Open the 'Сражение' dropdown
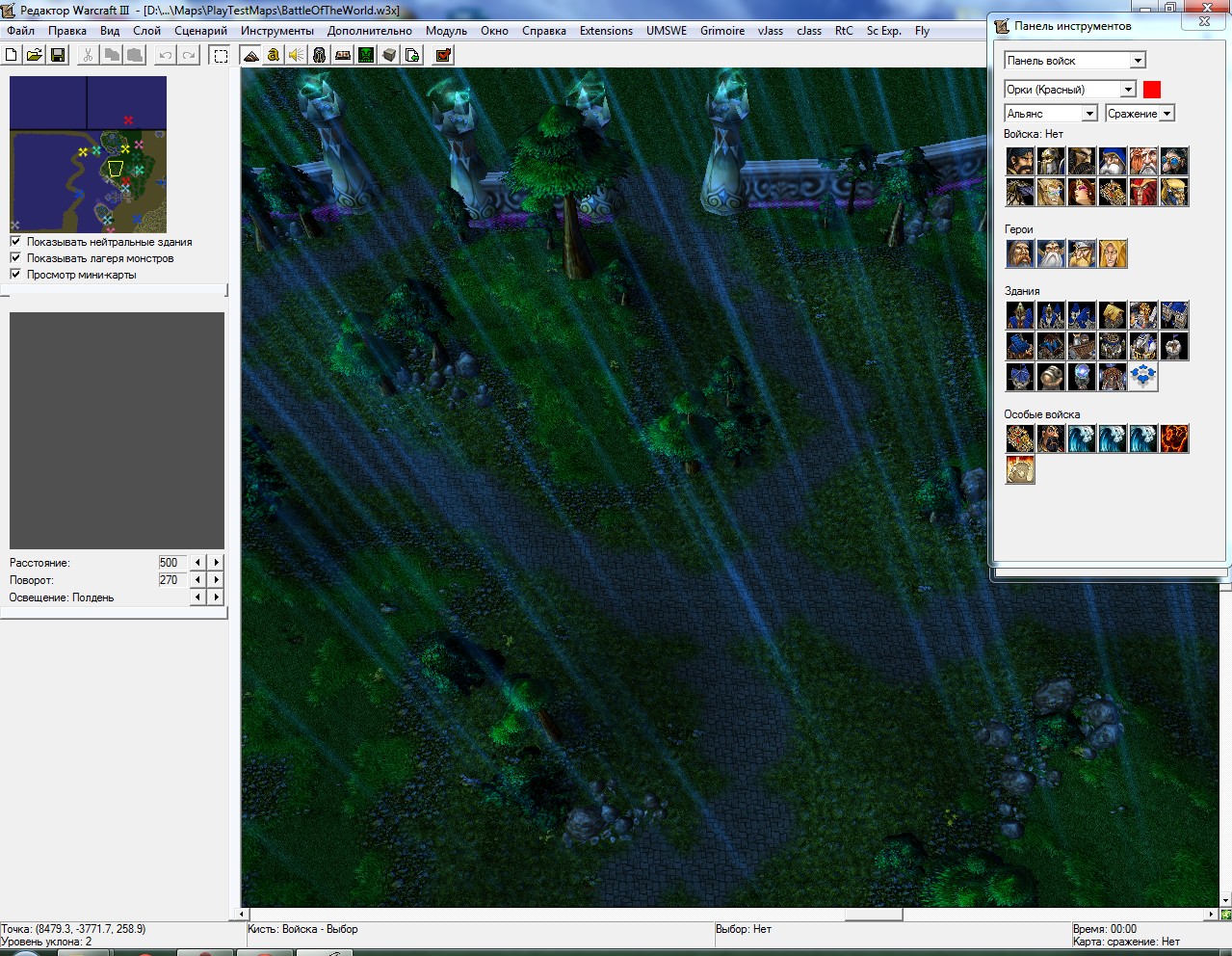Viewport: 1232px width, 956px height. tap(1166, 114)
